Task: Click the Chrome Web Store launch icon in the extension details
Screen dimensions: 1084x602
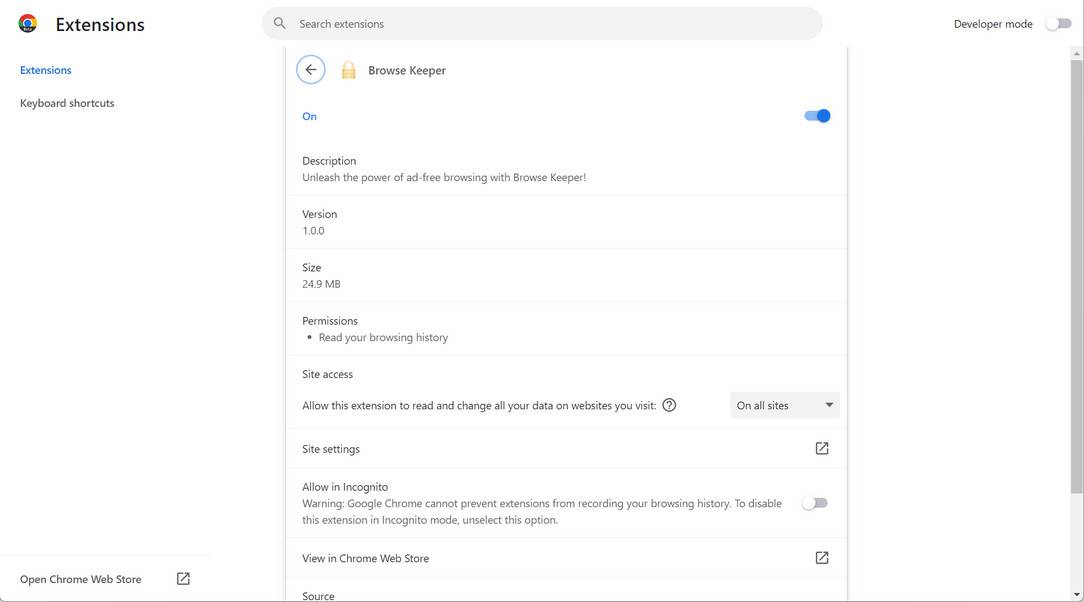Action: [x=822, y=558]
